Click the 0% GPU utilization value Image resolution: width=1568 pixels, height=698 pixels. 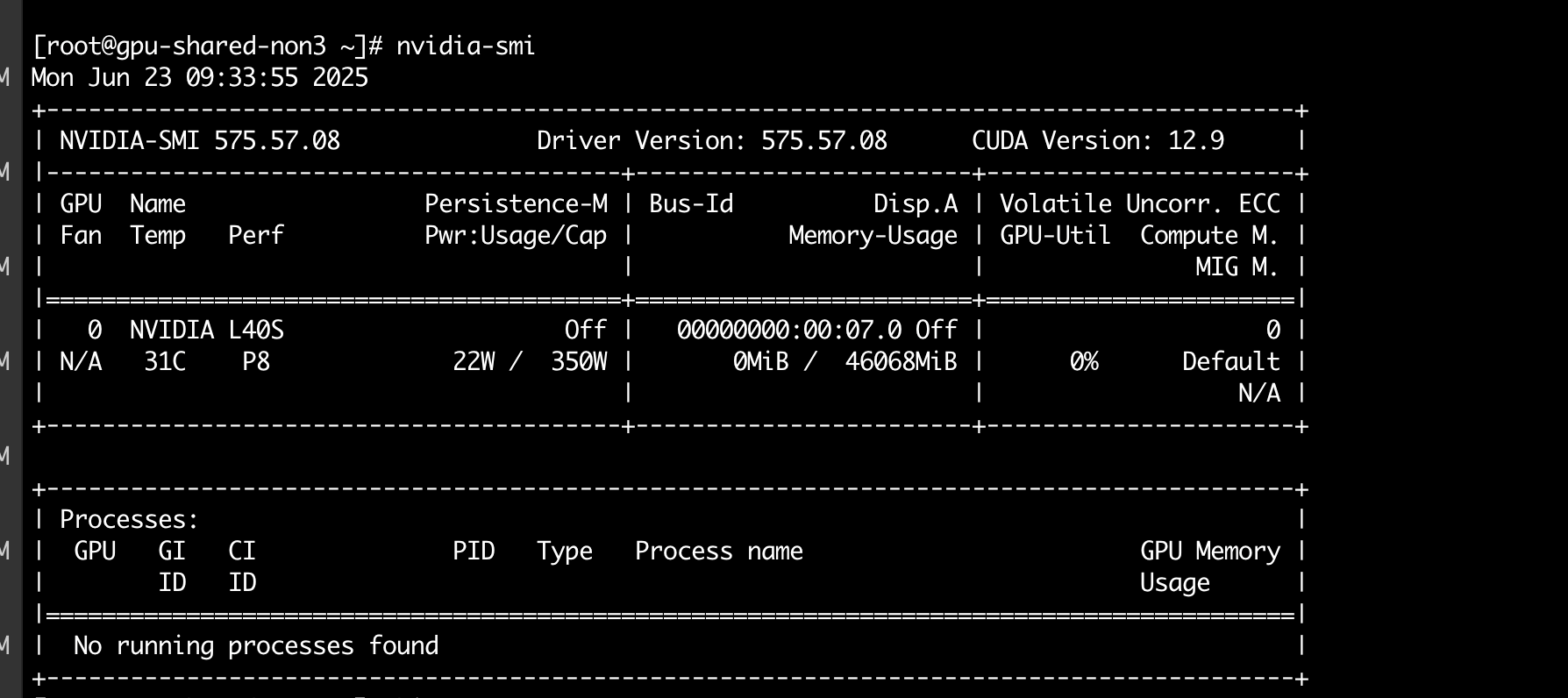(x=1084, y=361)
